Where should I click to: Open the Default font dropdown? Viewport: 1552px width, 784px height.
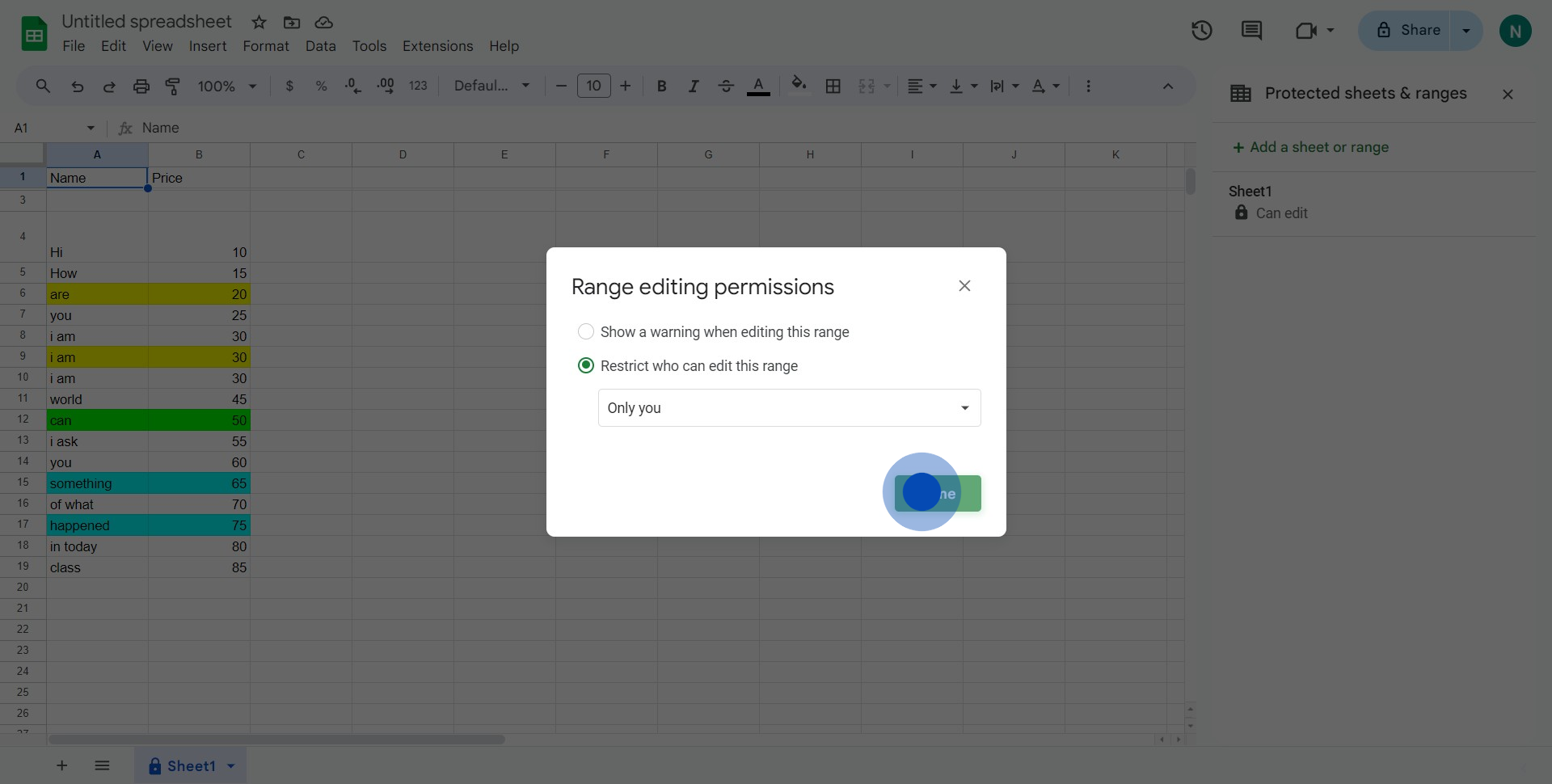click(x=491, y=86)
